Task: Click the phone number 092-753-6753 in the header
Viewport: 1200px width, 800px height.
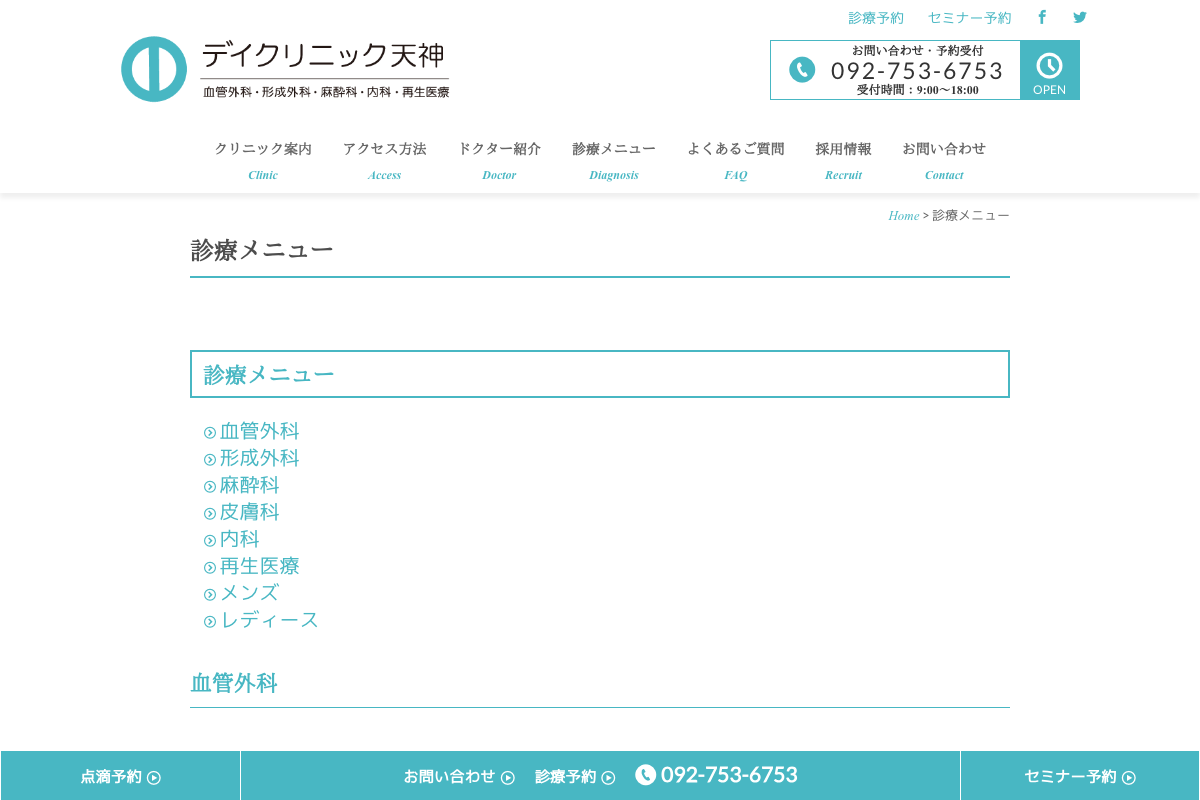Action: (916, 70)
